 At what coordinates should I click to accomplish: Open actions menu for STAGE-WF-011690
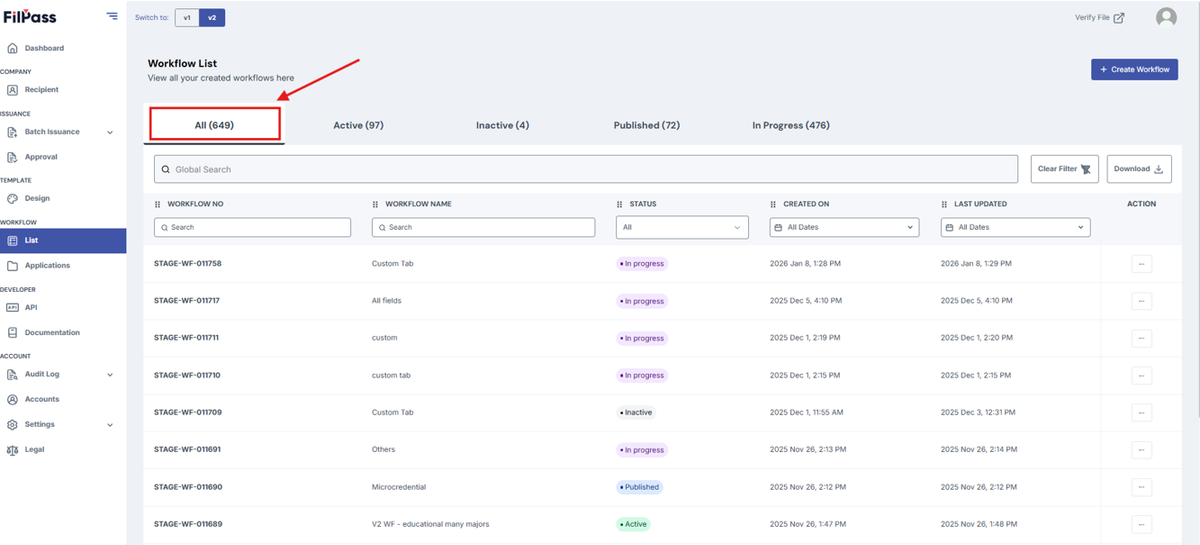click(x=1141, y=487)
